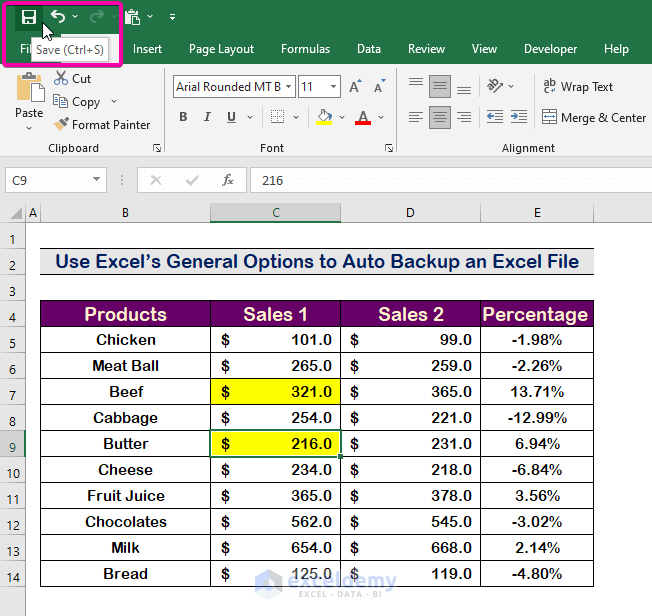Open the Formulas tab
Image resolution: width=652 pixels, height=616 pixels.
point(305,49)
